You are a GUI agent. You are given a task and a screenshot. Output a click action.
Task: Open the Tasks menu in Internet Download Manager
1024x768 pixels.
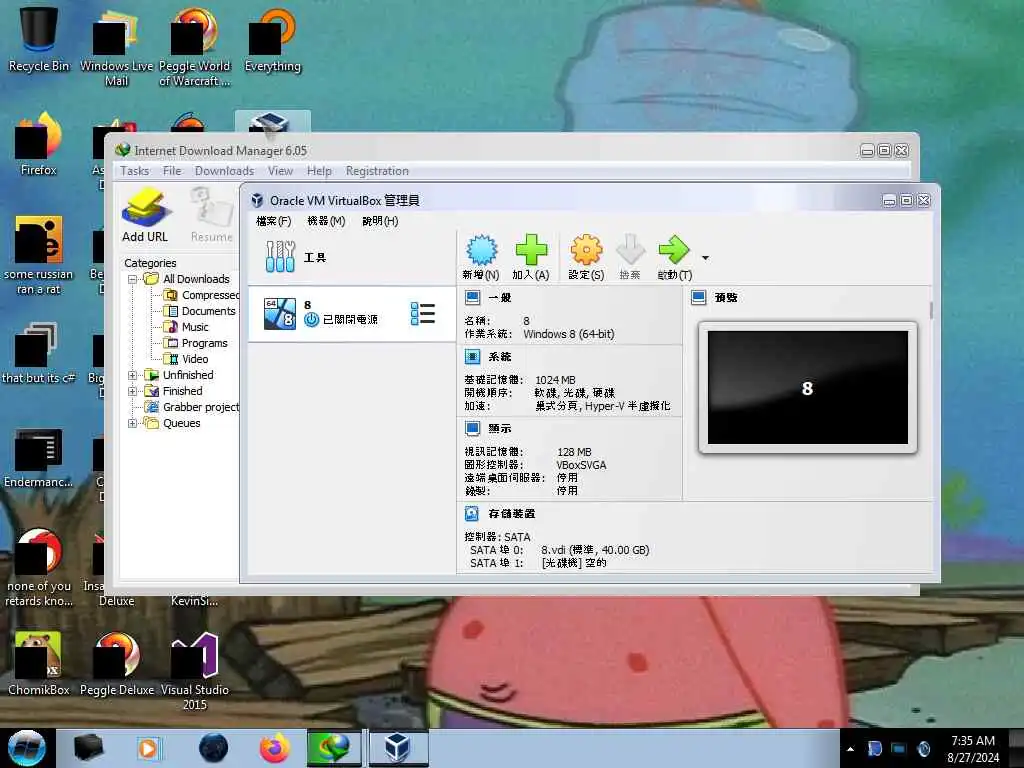(x=135, y=170)
